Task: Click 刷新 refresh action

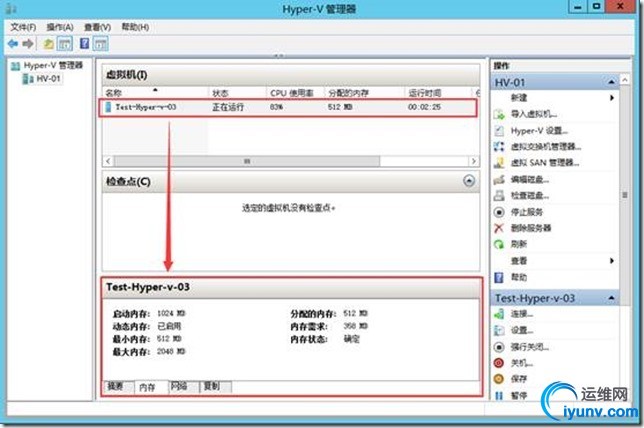Action: tap(519, 244)
